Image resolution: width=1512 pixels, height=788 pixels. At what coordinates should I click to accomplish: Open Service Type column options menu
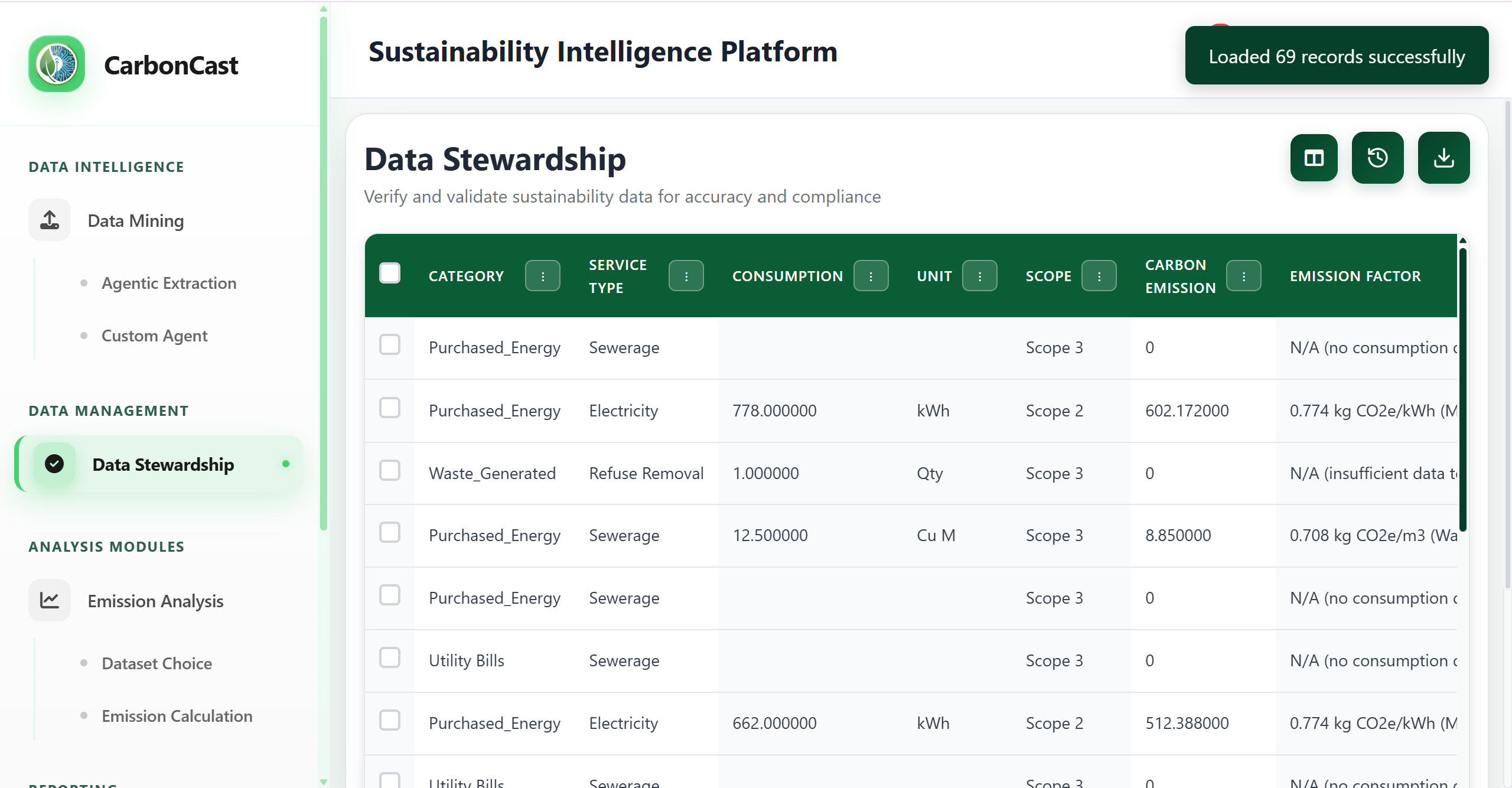coord(686,276)
